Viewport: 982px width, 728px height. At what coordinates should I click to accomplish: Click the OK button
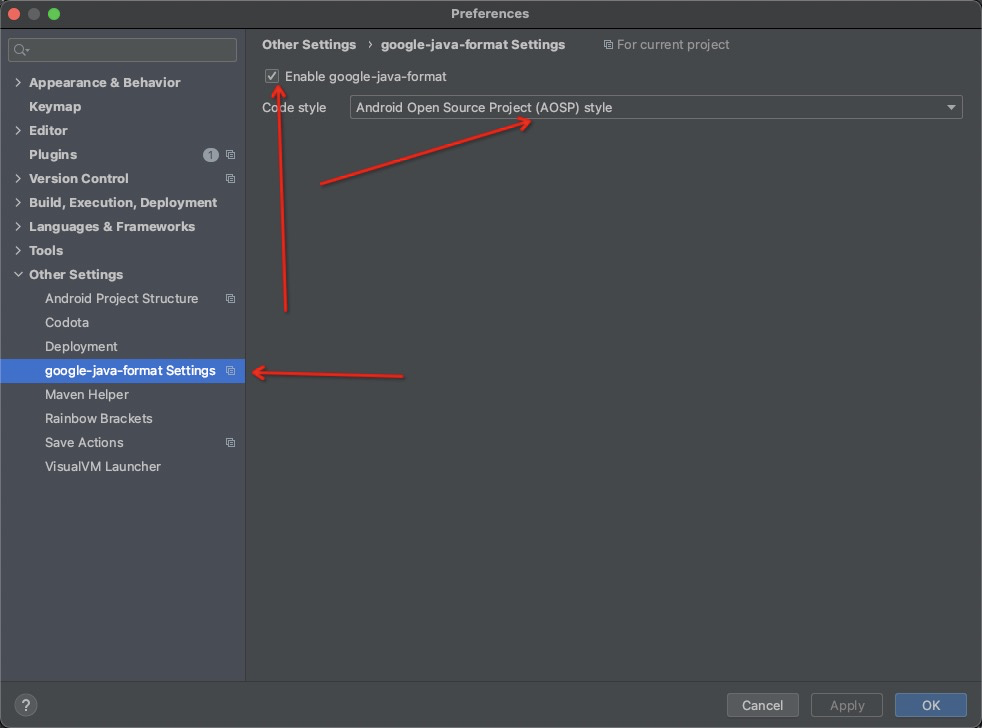coord(931,705)
